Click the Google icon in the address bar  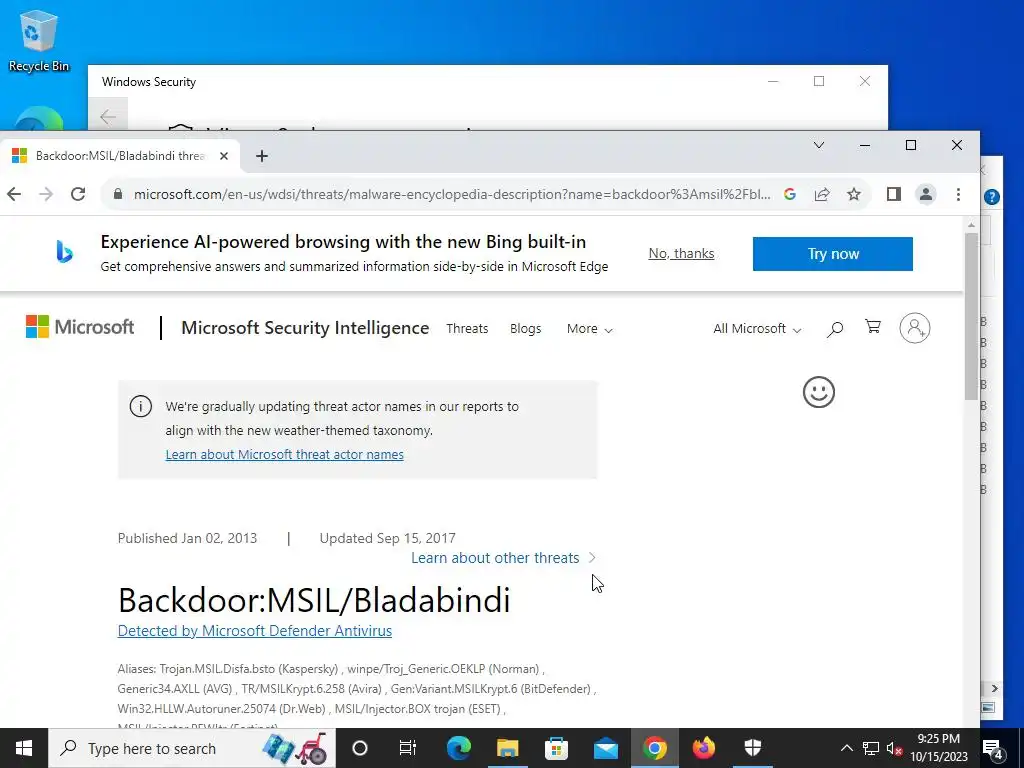tap(790, 194)
